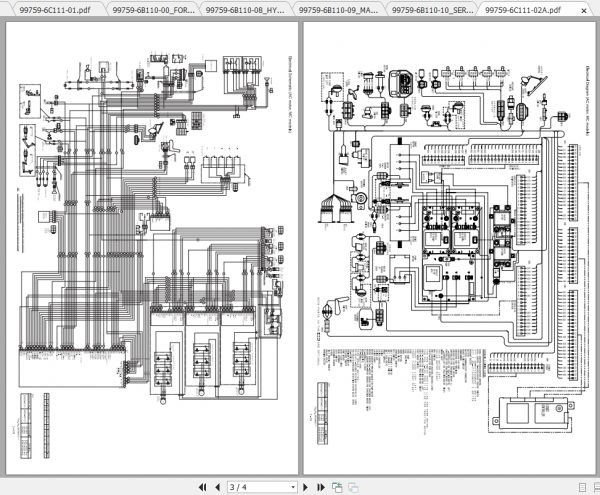Switch to single page layout view
This screenshot has width=600, height=495.
point(582,487)
